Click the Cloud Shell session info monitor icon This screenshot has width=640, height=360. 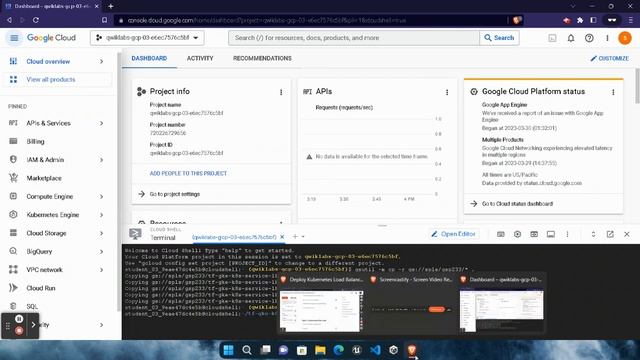coord(551,234)
